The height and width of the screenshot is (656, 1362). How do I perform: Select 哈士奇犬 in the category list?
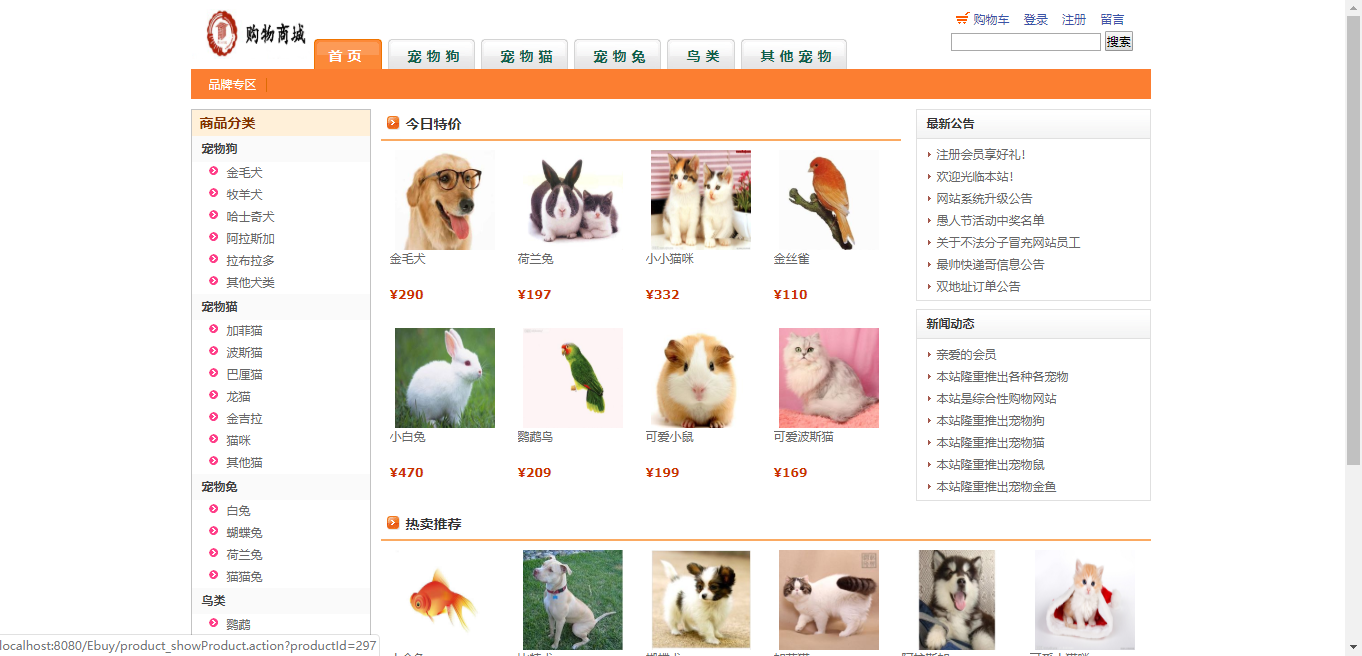click(x=250, y=217)
